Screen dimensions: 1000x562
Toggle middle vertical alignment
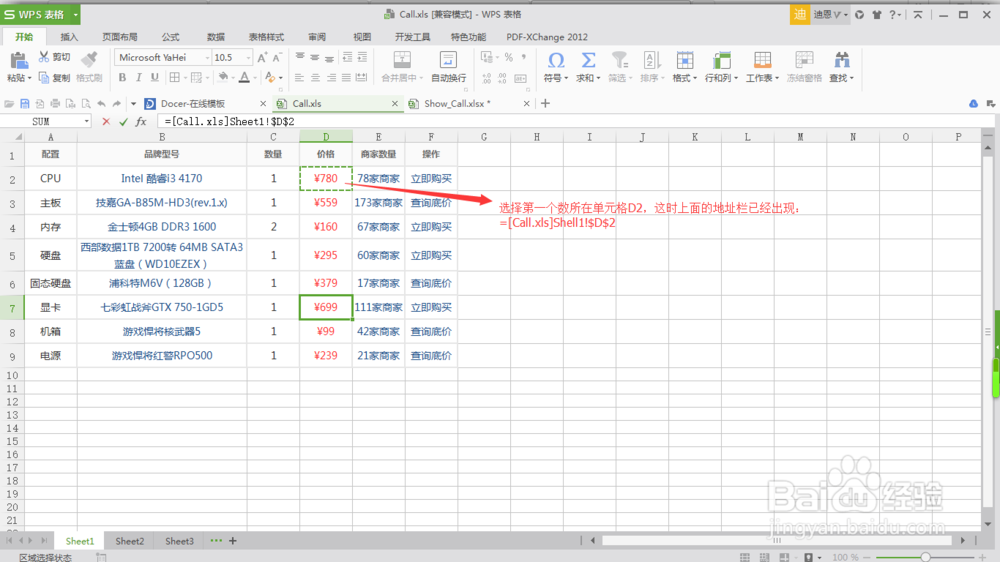click(x=315, y=57)
